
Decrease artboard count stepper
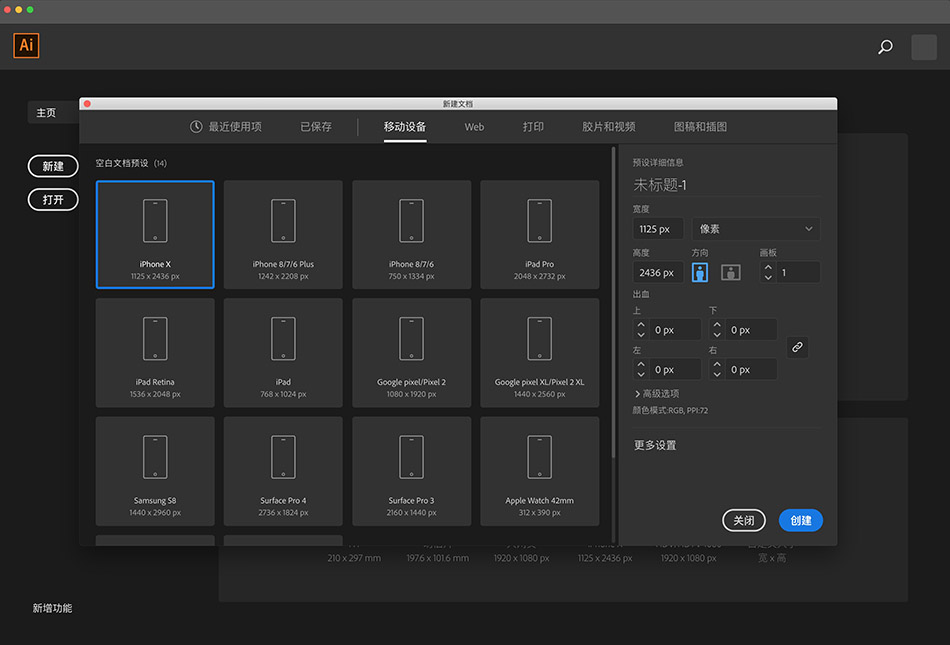tap(768, 277)
